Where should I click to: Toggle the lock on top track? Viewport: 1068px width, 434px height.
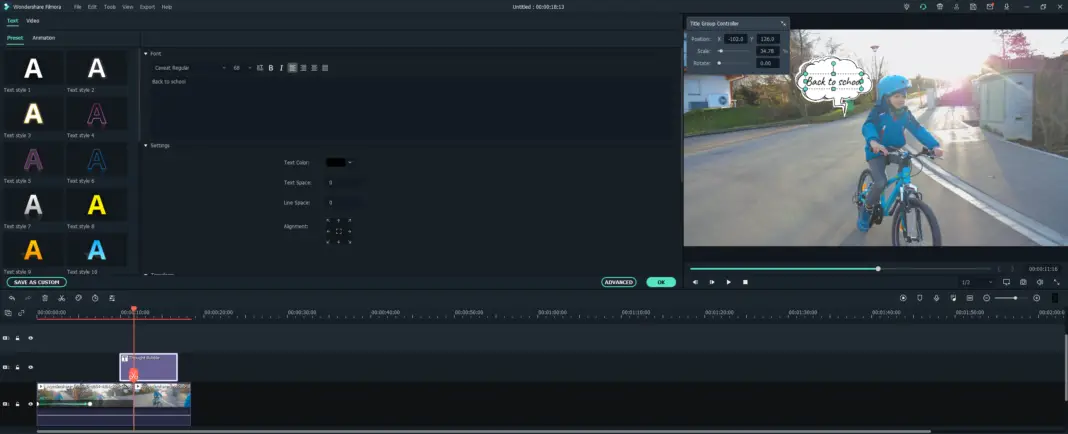(x=18, y=338)
